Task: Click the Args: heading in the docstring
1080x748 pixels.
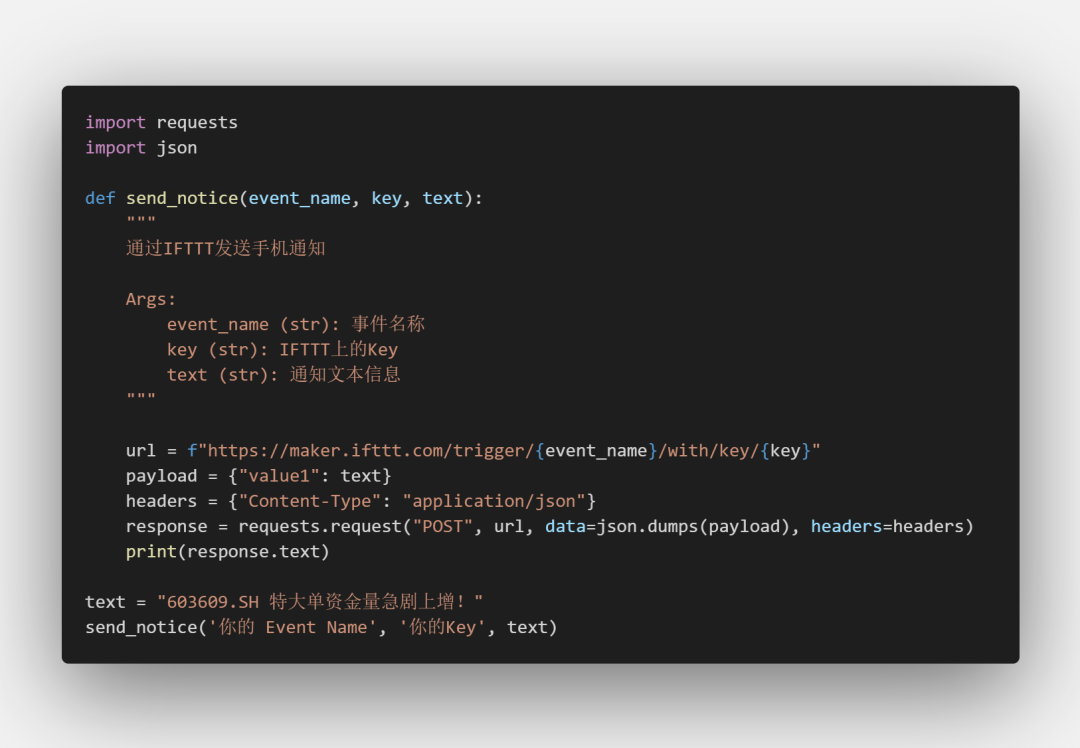Action: 151,299
